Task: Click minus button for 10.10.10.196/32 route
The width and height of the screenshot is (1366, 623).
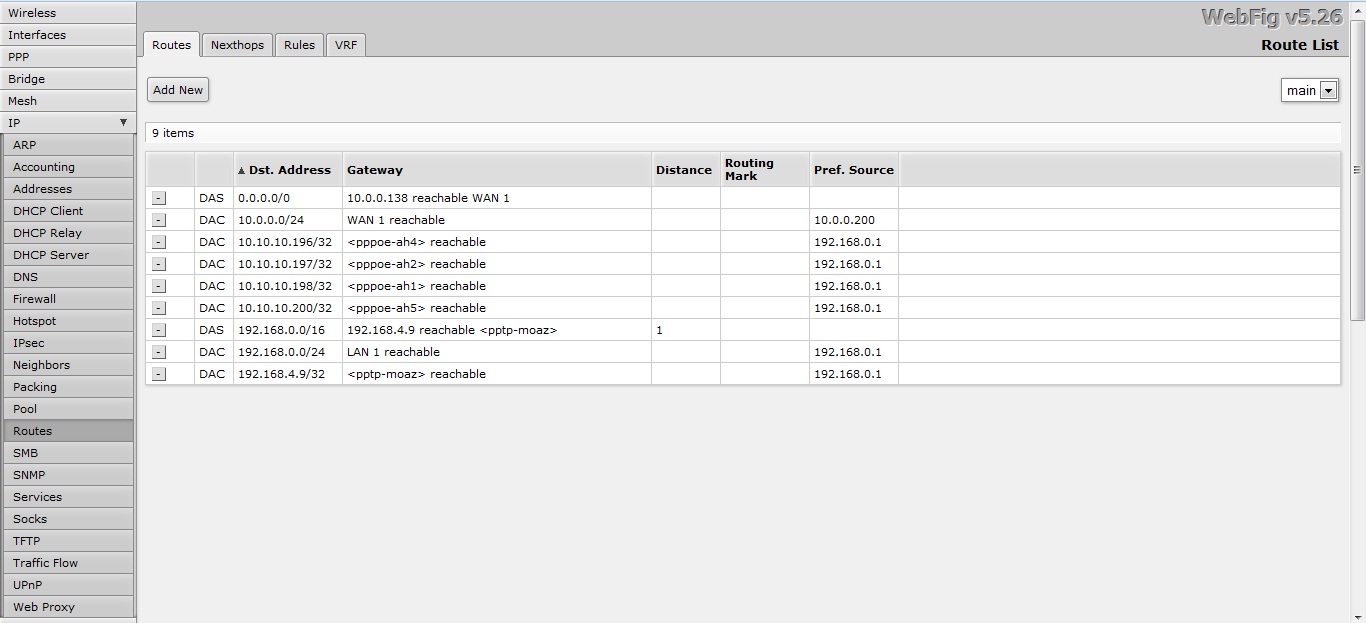Action: click(159, 242)
